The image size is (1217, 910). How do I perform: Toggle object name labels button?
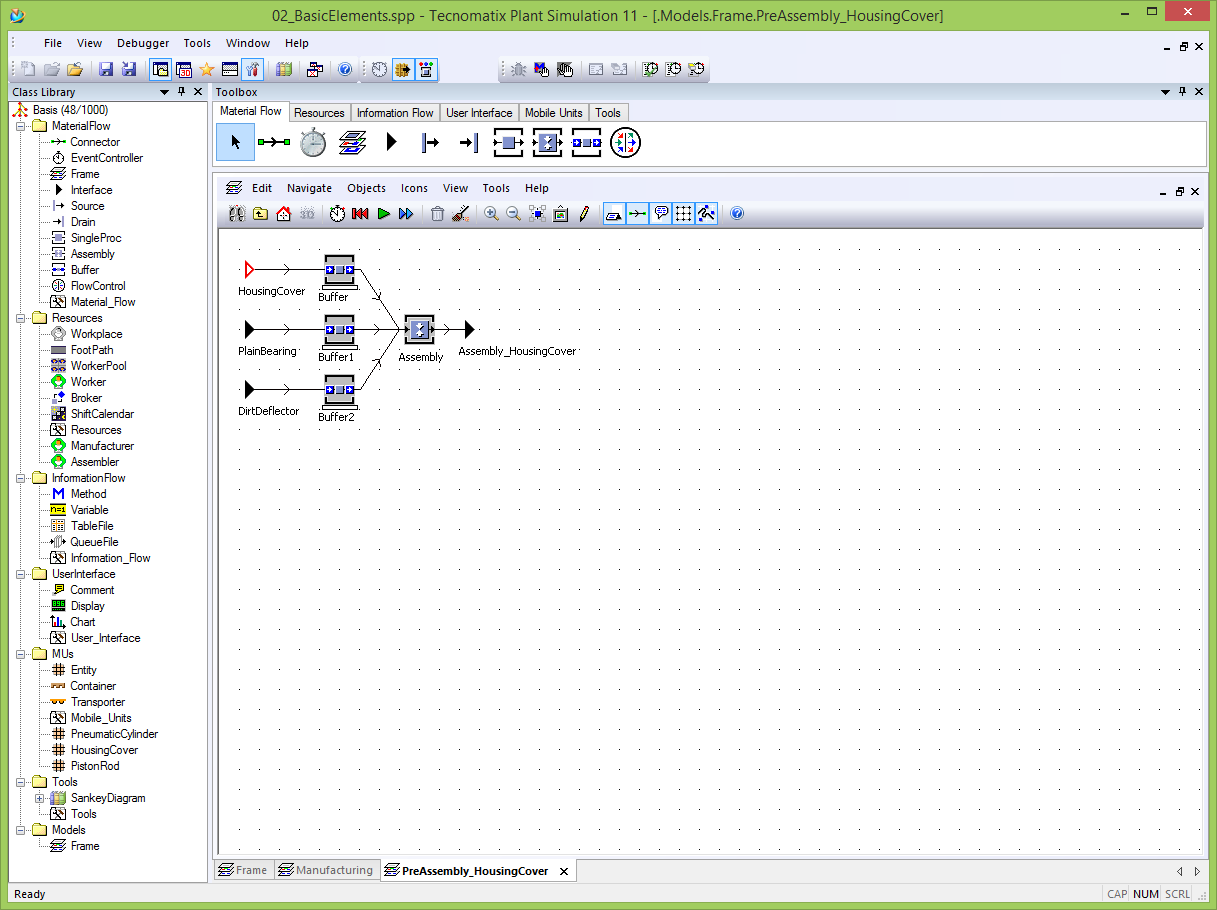tap(614, 214)
